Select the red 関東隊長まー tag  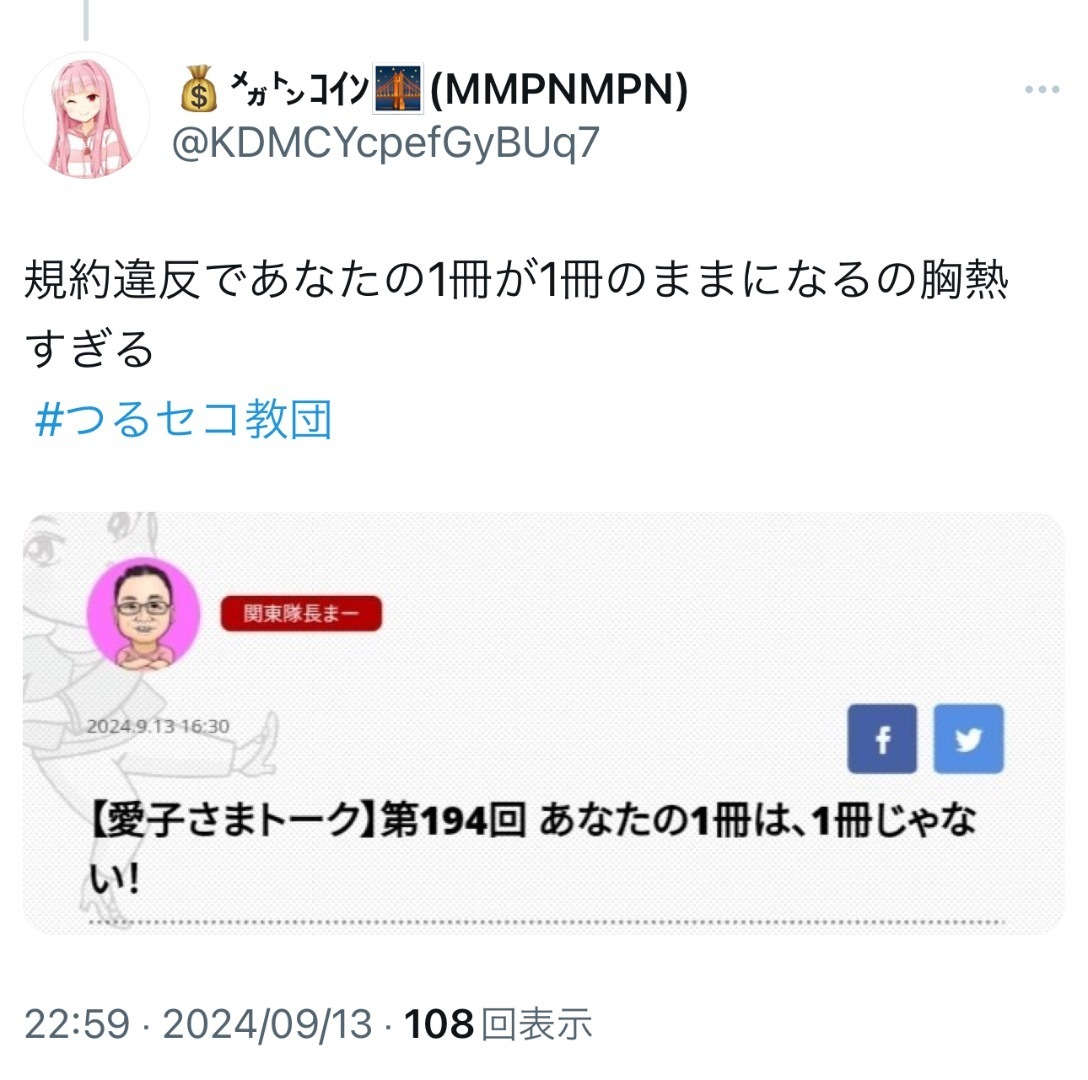[x=301, y=614]
